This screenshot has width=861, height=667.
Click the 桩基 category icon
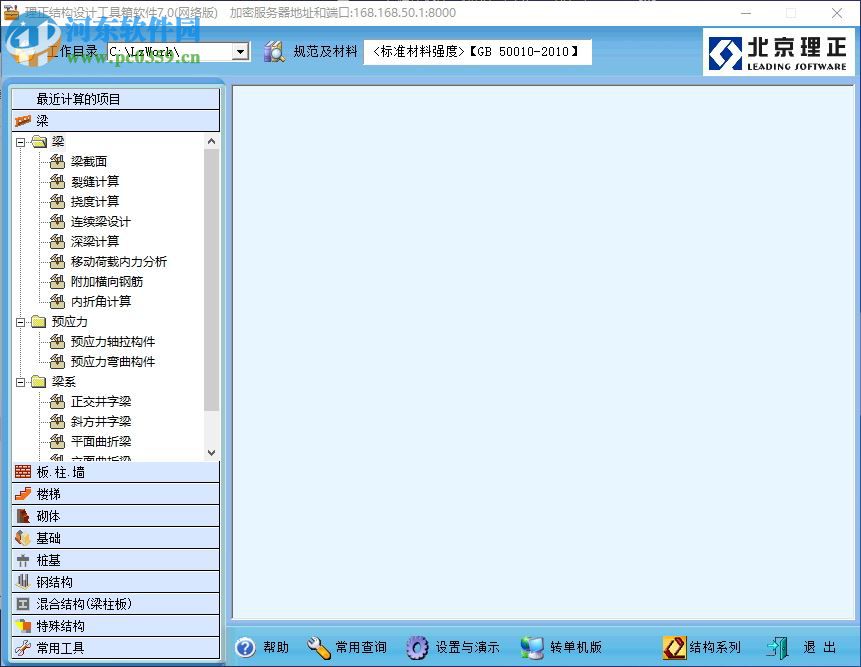point(25,559)
